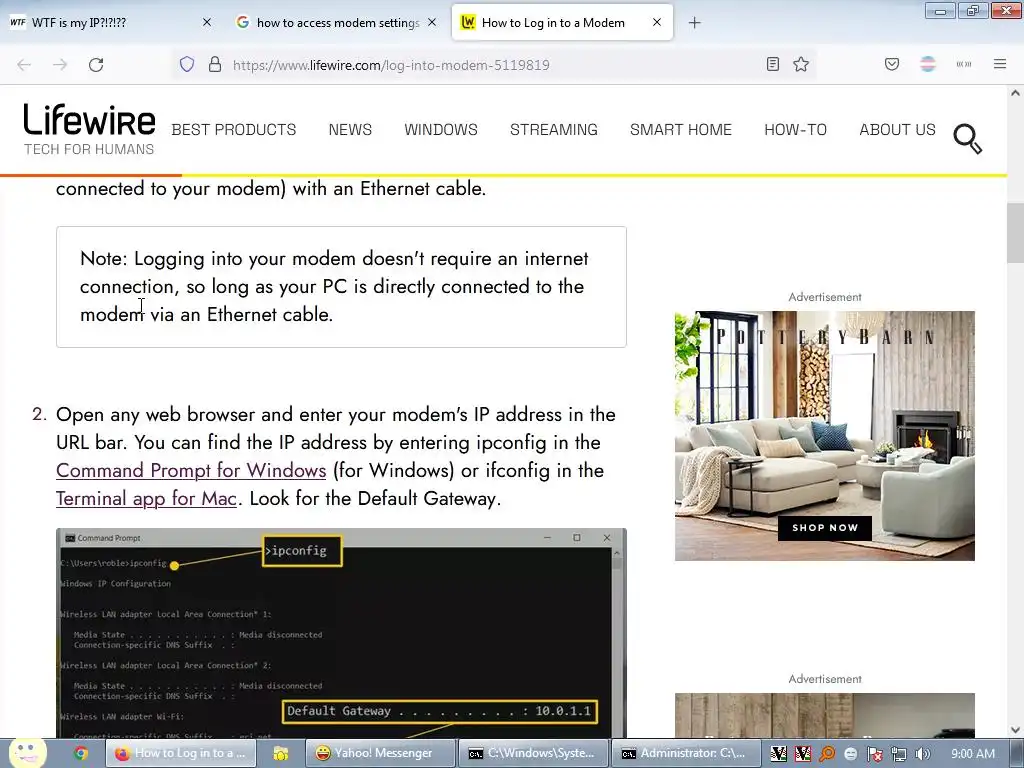Go forward with the browser forward arrow
1024x768 pixels.
(60, 65)
